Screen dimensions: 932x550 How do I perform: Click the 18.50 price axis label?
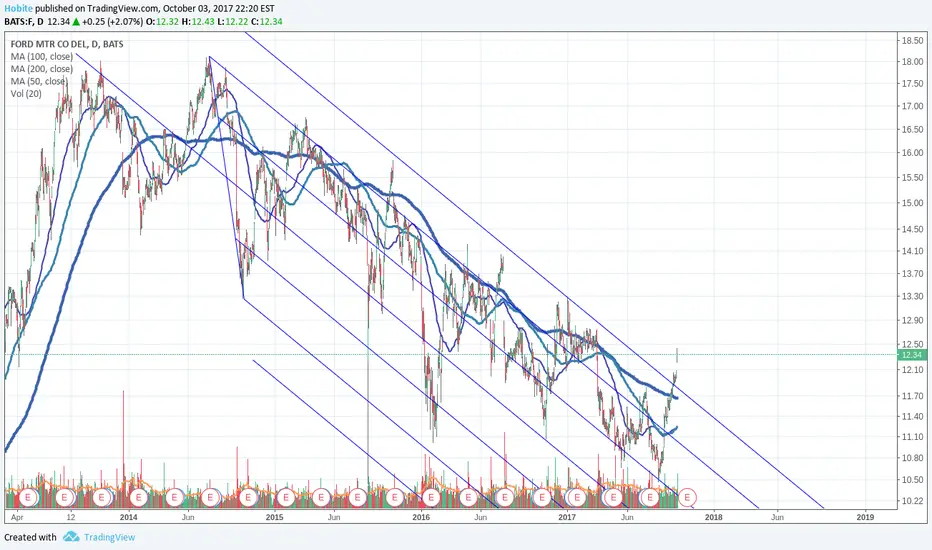pos(912,41)
